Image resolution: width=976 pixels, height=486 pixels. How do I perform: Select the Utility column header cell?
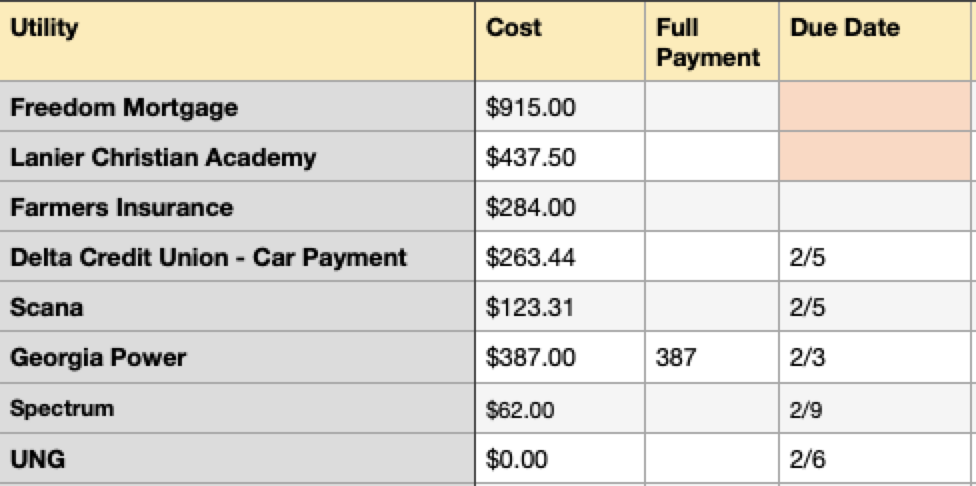tap(237, 42)
